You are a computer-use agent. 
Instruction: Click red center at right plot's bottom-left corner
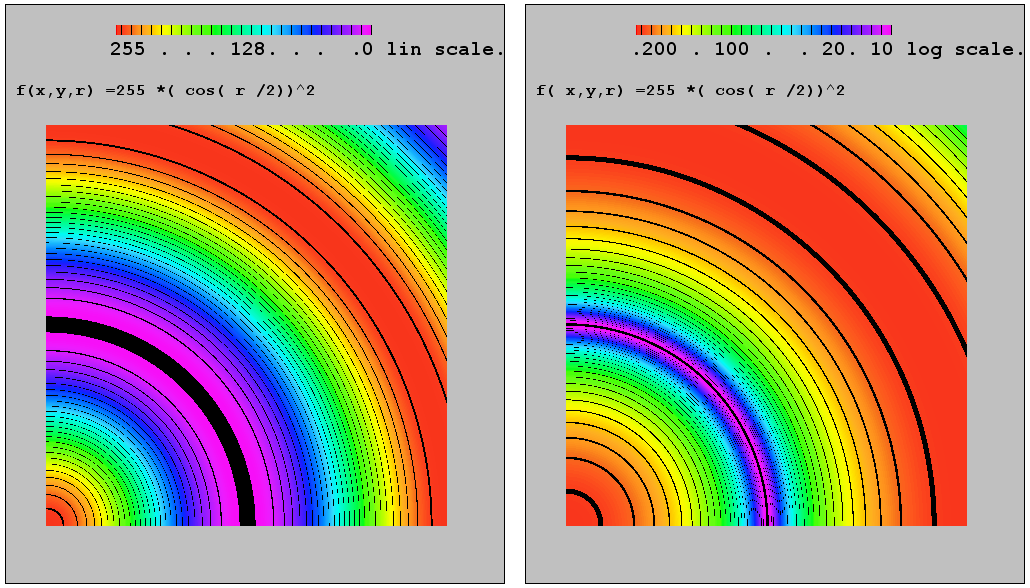point(578,514)
